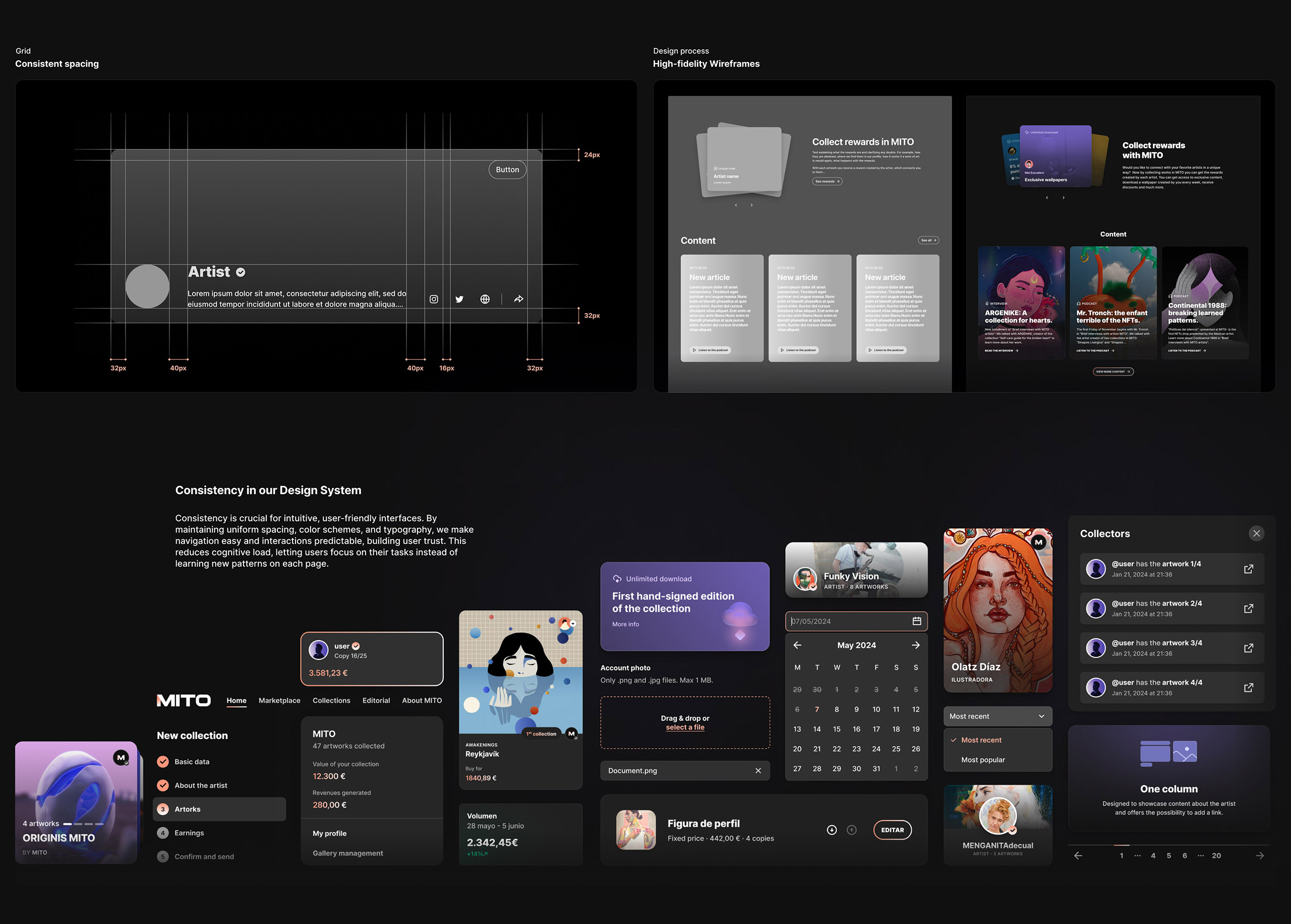Click pagination previous arrow
The height and width of the screenshot is (924, 1291).
point(1078,856)
